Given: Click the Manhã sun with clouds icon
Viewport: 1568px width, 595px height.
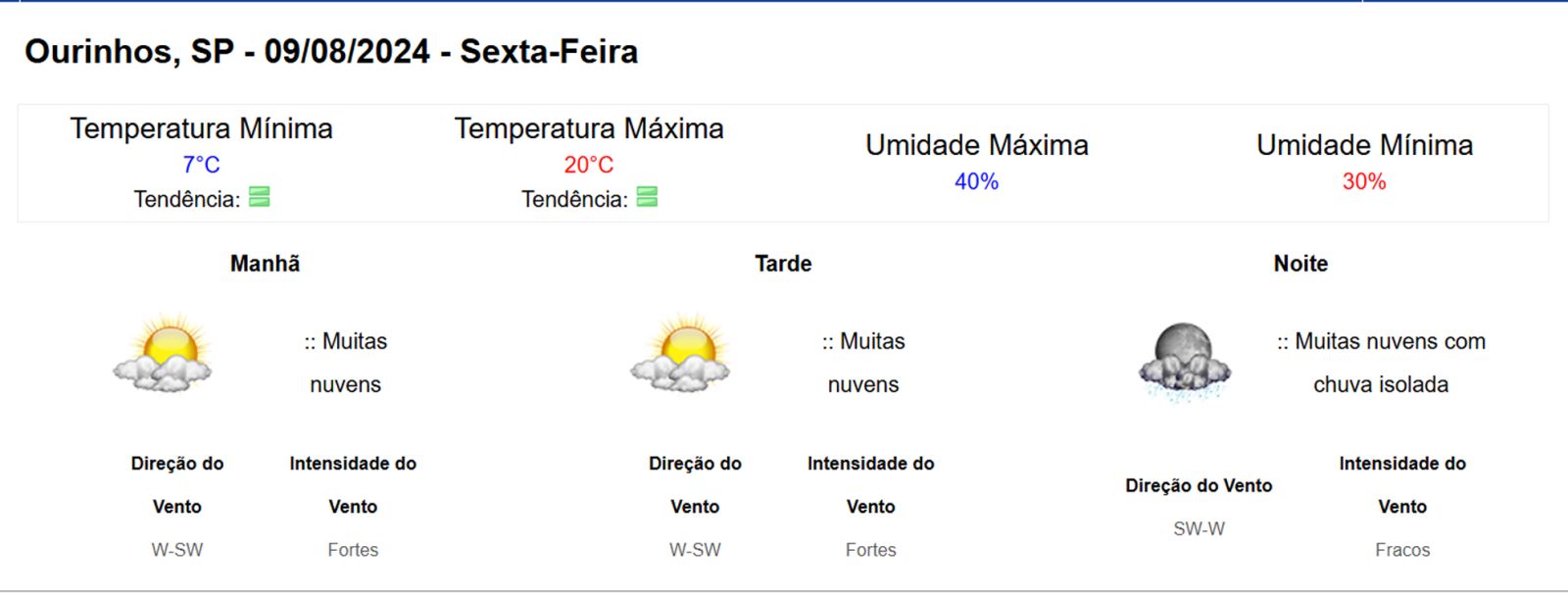Looking at the screenshot, I should click(163, 354).
